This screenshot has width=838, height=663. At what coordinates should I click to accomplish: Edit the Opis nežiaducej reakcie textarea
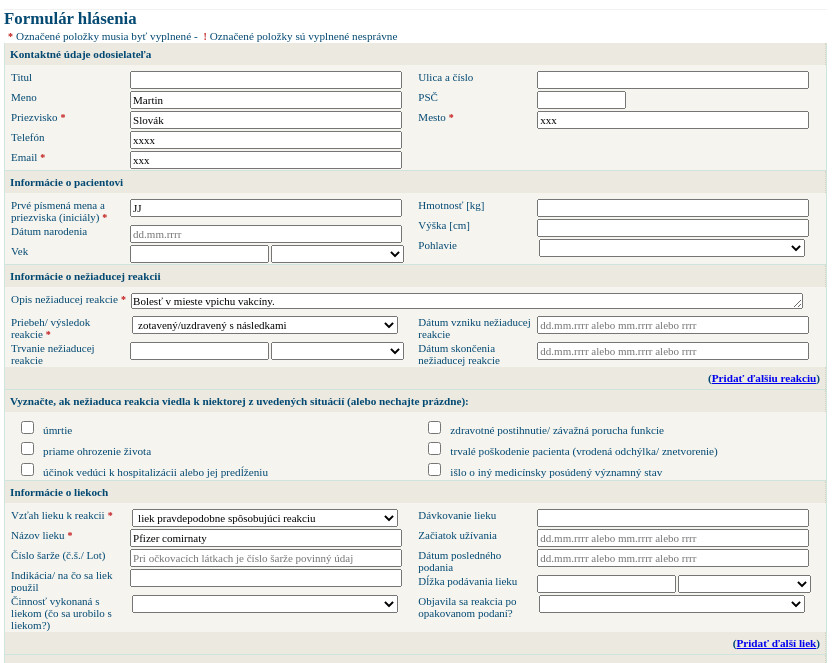coord(466,301)
